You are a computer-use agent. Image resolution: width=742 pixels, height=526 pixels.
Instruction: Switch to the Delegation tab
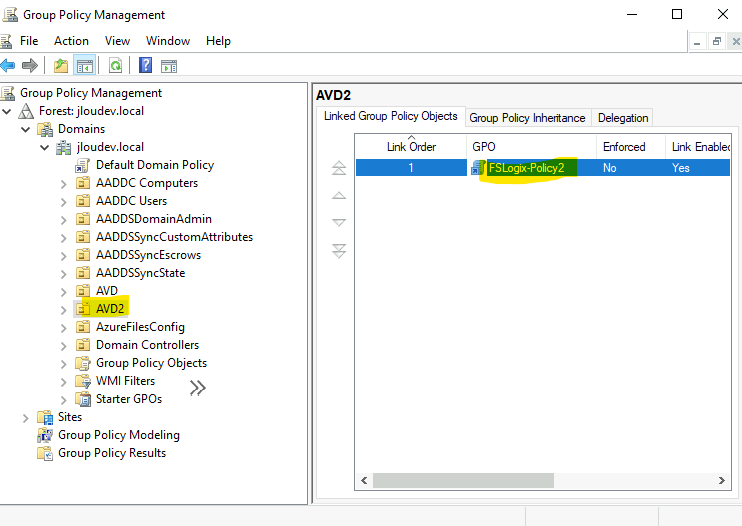click(x=623, y=118)
